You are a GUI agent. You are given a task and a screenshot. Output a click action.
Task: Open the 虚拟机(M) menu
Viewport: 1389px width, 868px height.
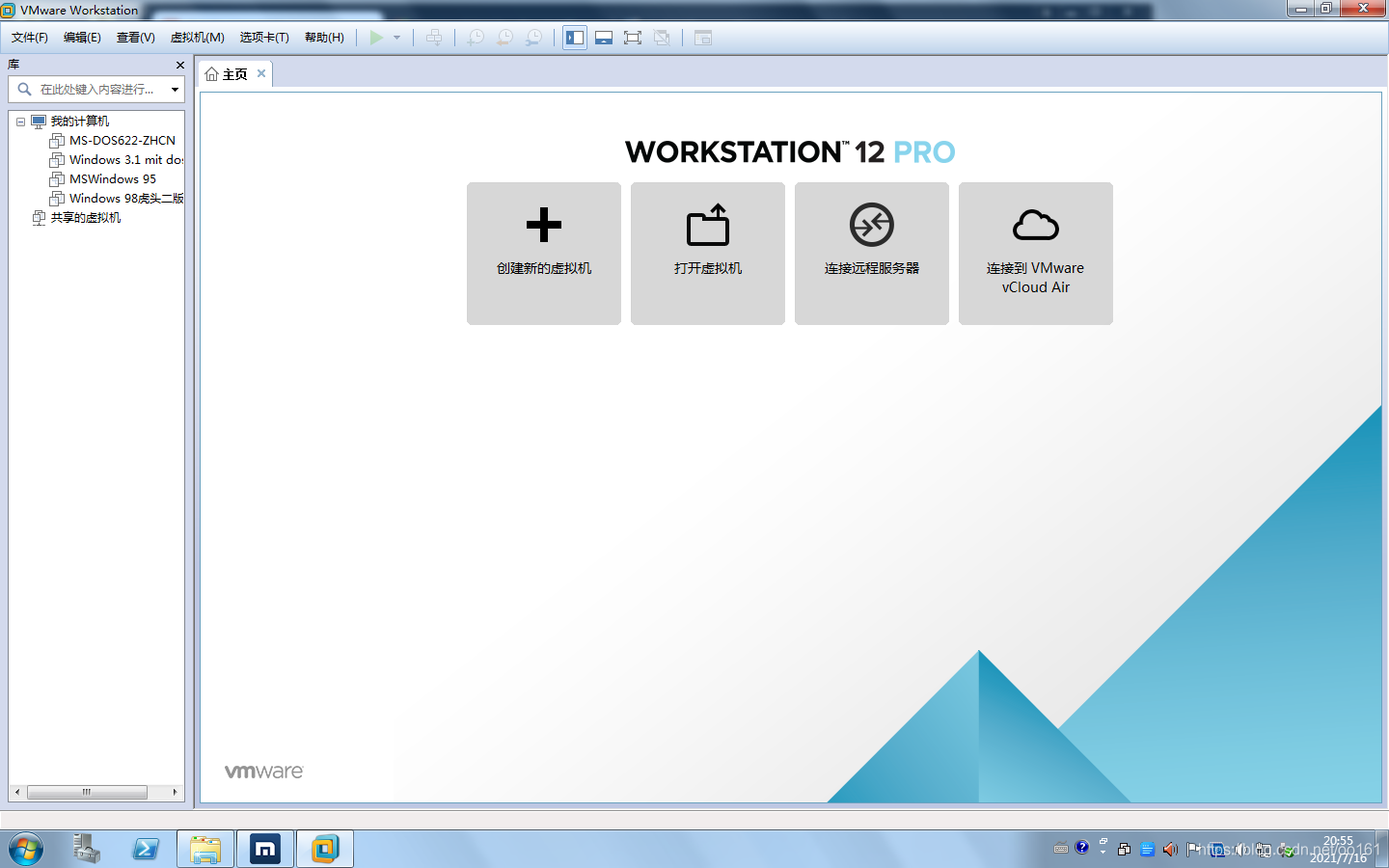click(198, 38)
